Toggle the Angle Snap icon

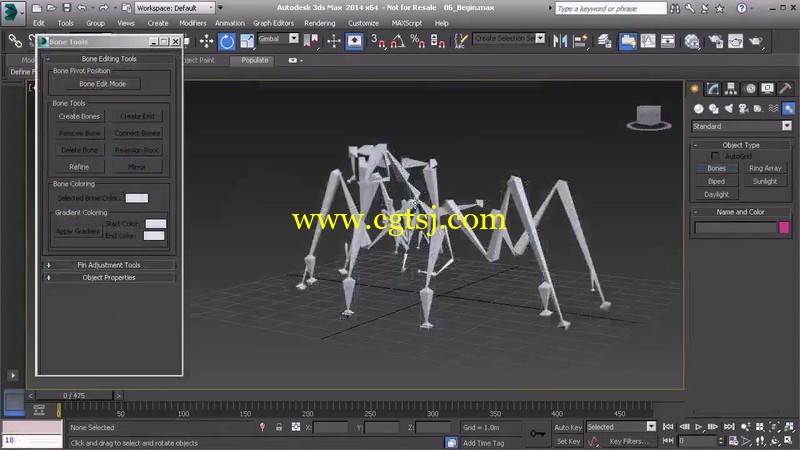[x=398, y=41]
